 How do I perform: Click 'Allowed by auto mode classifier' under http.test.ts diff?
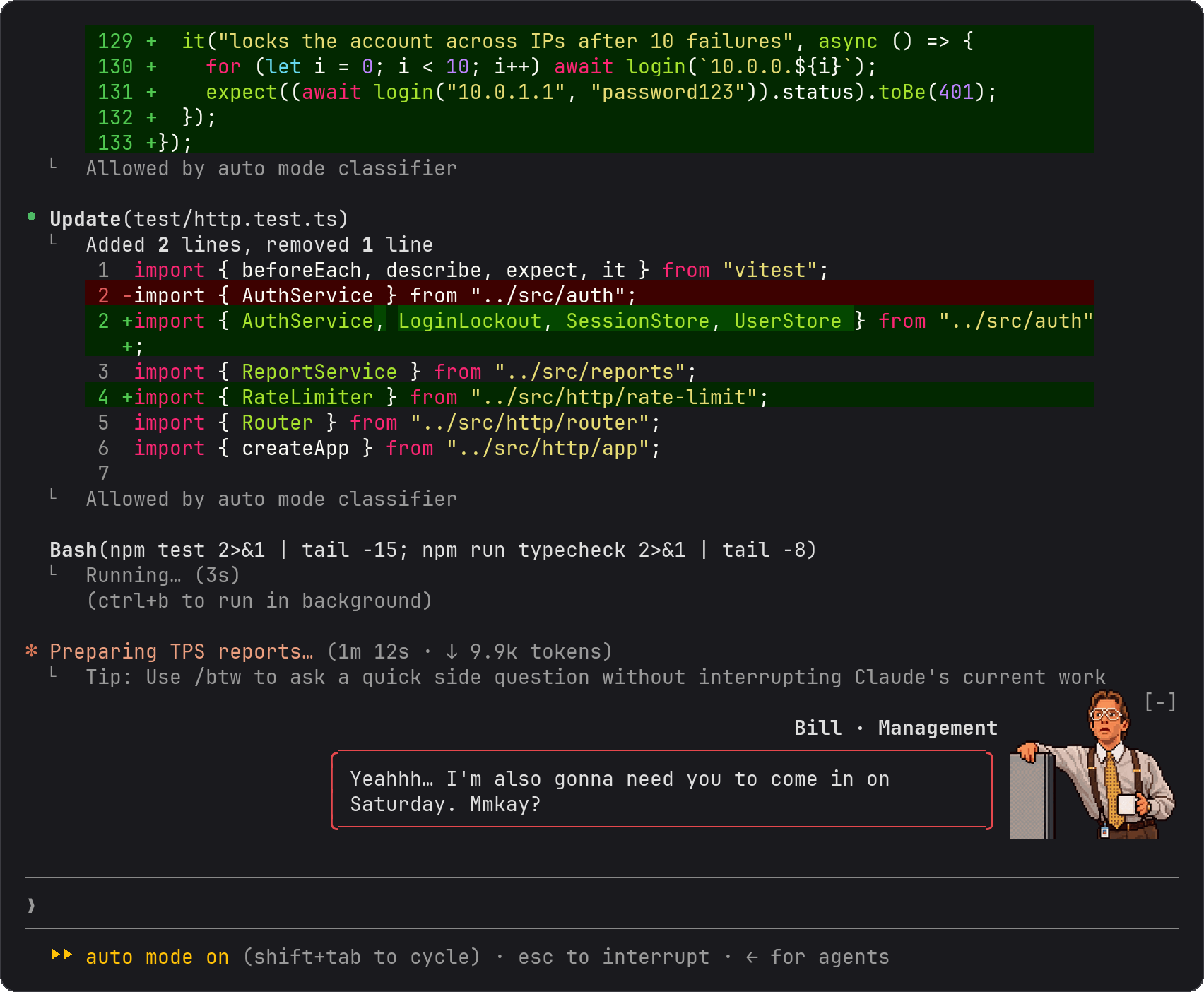click(x=271, y=499)
